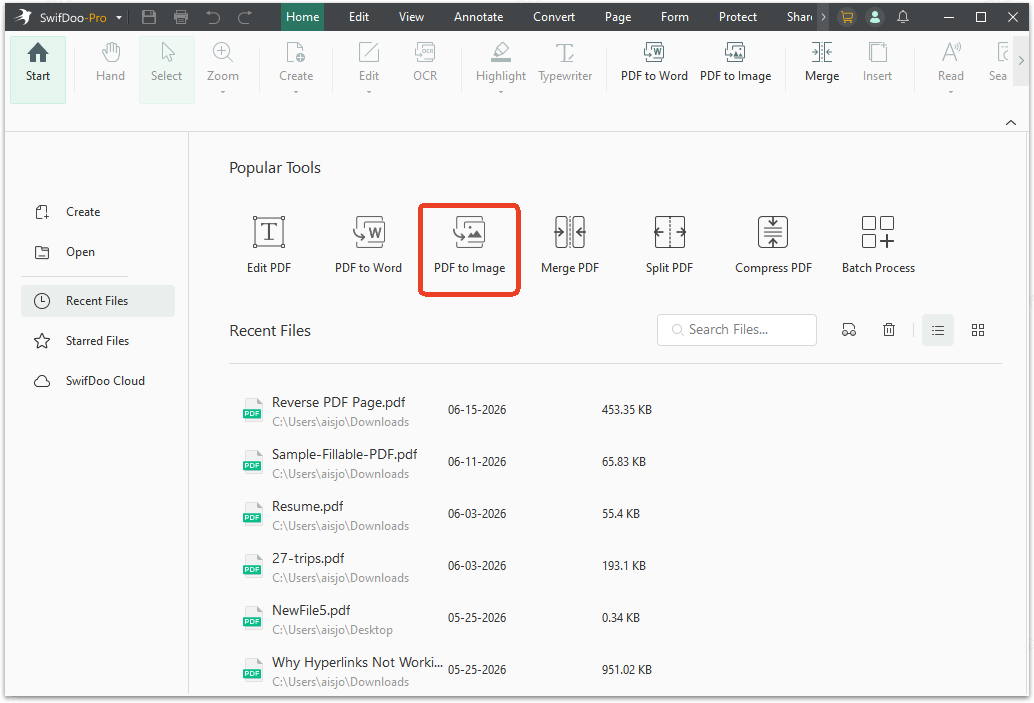This screenshot has height=703, width=1034.
Task: Click PDF to Image in the ribbon
Action: pos(735,63)
